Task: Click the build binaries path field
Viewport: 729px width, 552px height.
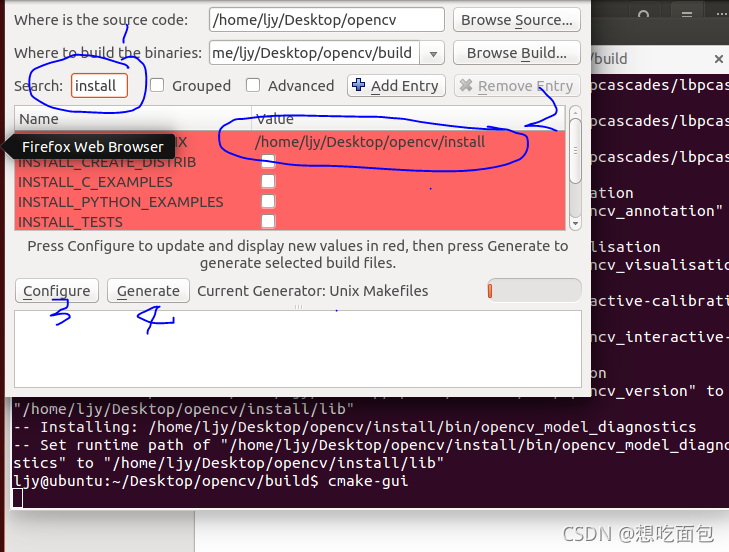Action: pos(315,53)
